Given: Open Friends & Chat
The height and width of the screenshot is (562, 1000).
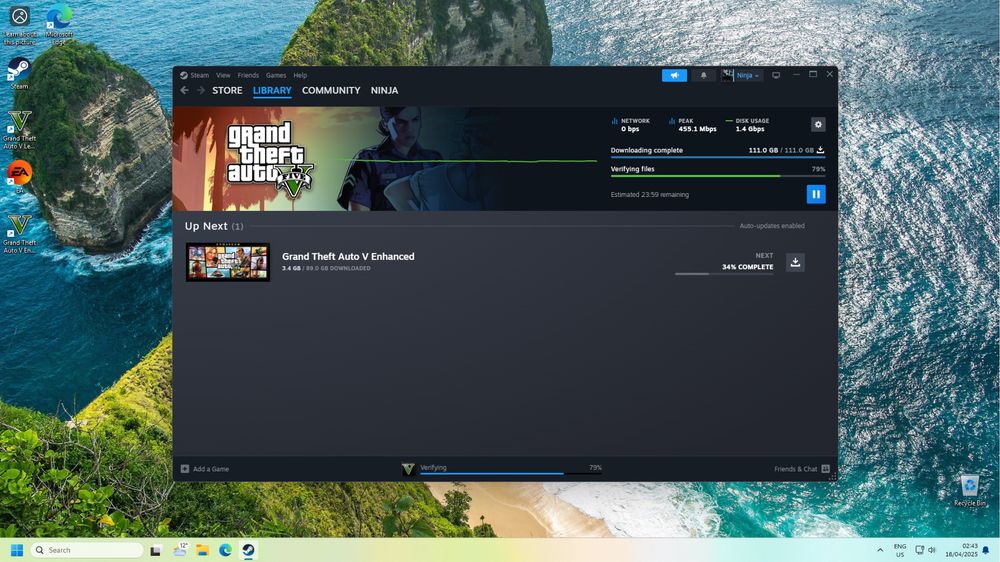Looking at the screenshot, I should tap(802, 469).
